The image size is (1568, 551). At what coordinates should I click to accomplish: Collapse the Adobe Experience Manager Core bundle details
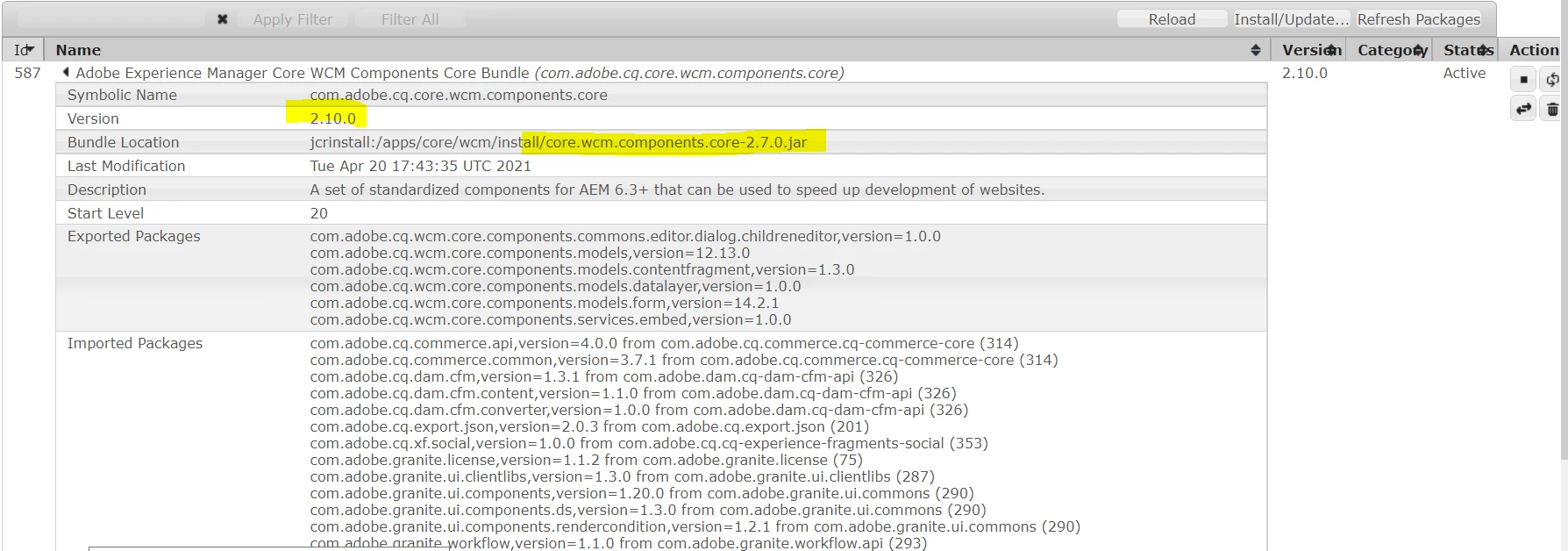click(66, 73)
